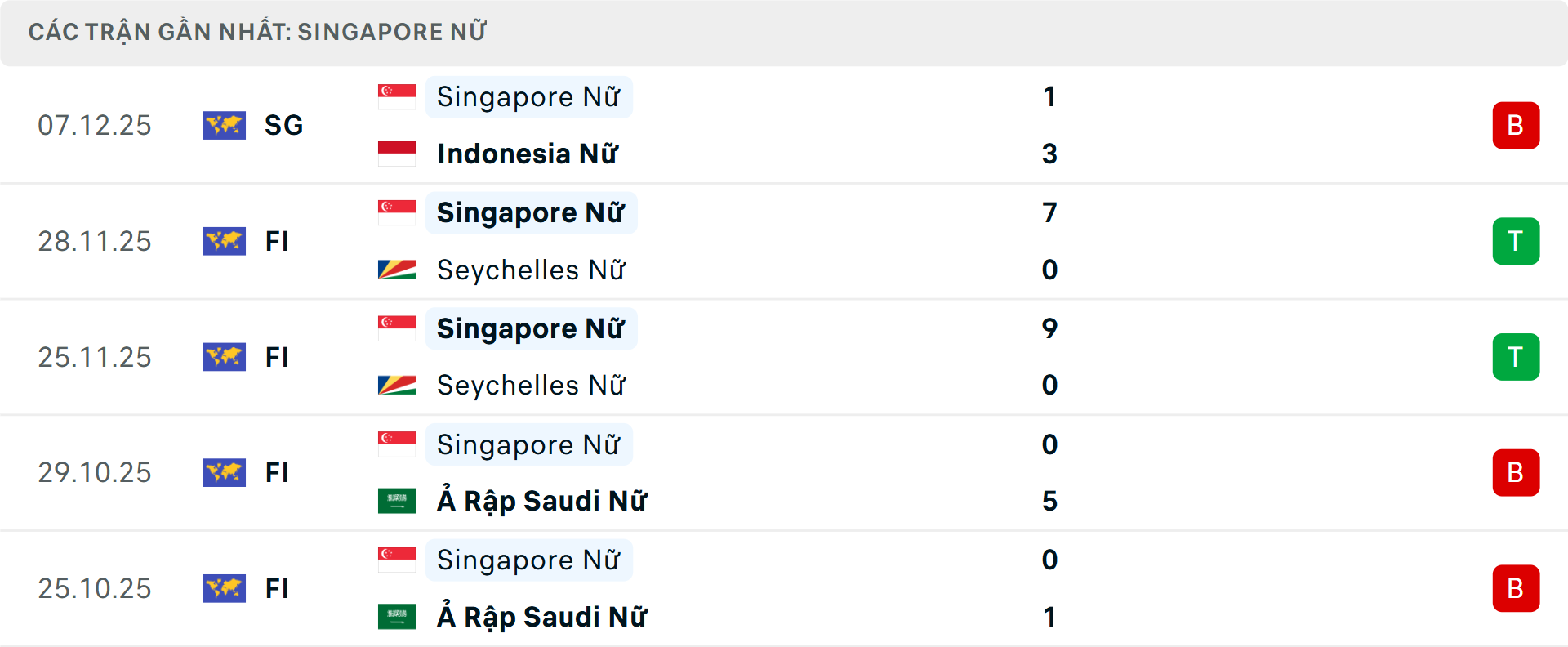
Task: Click the green T badge for the 28.11.25 win
Action: click(1516, 242)
